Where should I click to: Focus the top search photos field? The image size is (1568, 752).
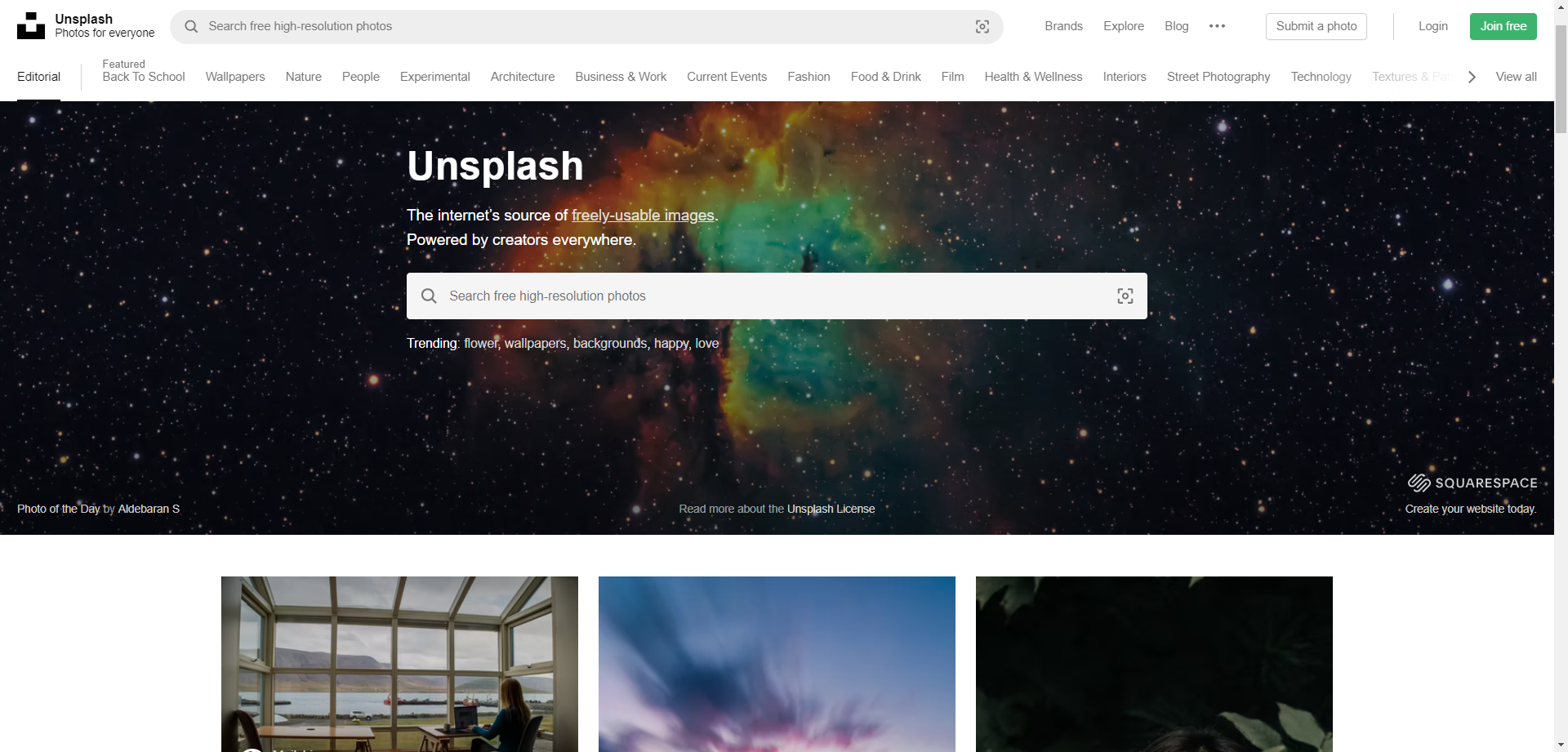pos(586,27)
